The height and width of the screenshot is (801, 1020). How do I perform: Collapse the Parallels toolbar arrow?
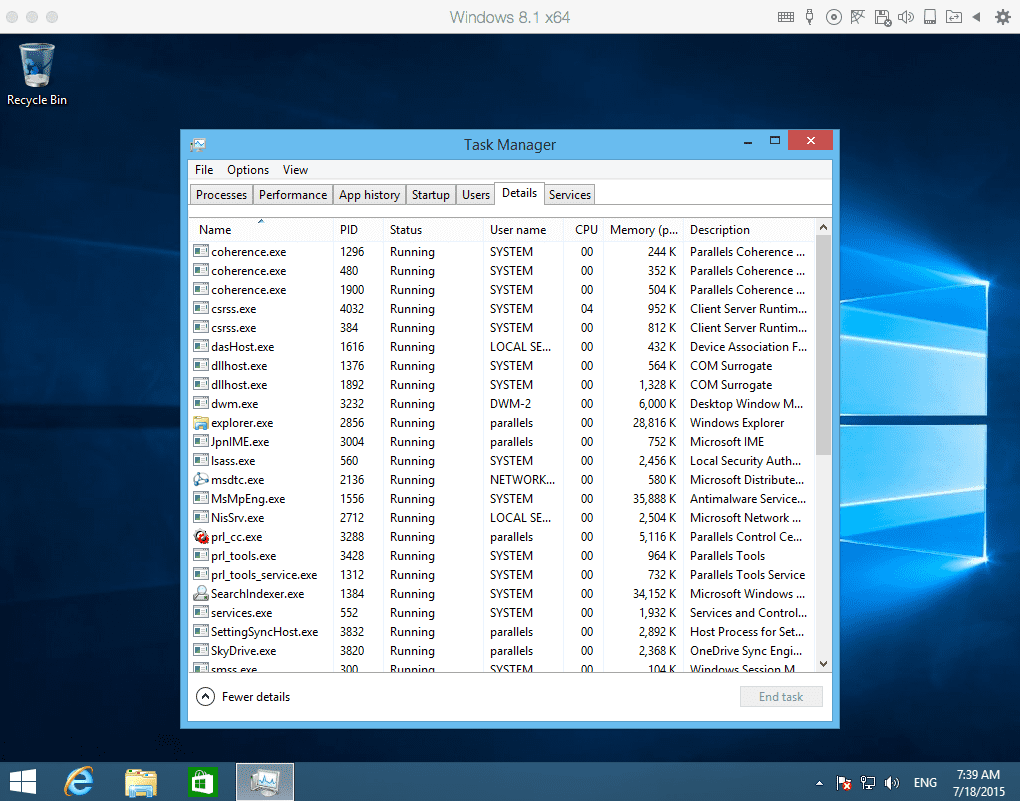click(x=976, y=17)
